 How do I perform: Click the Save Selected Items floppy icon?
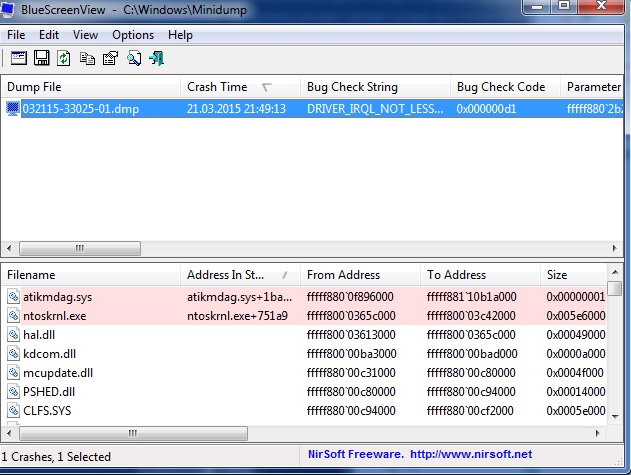[42, 58]
